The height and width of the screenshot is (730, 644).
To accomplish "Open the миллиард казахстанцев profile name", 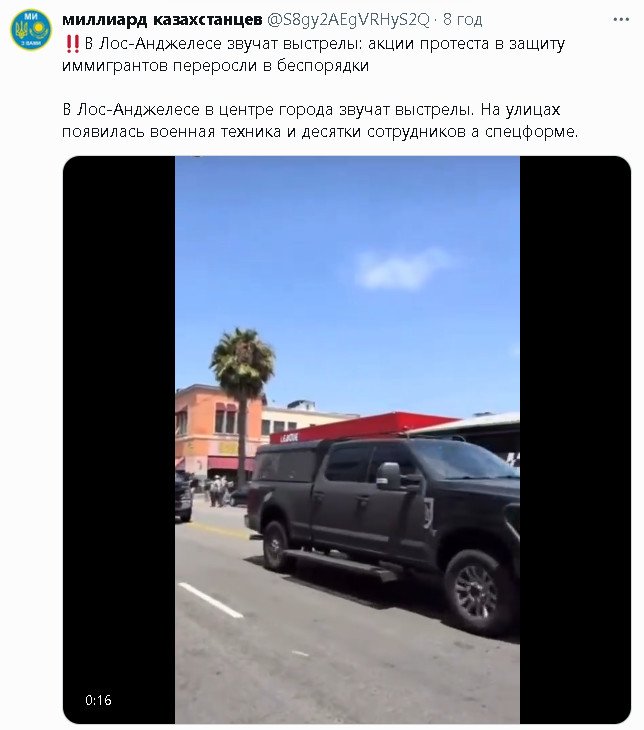I will tap(162, 20).
